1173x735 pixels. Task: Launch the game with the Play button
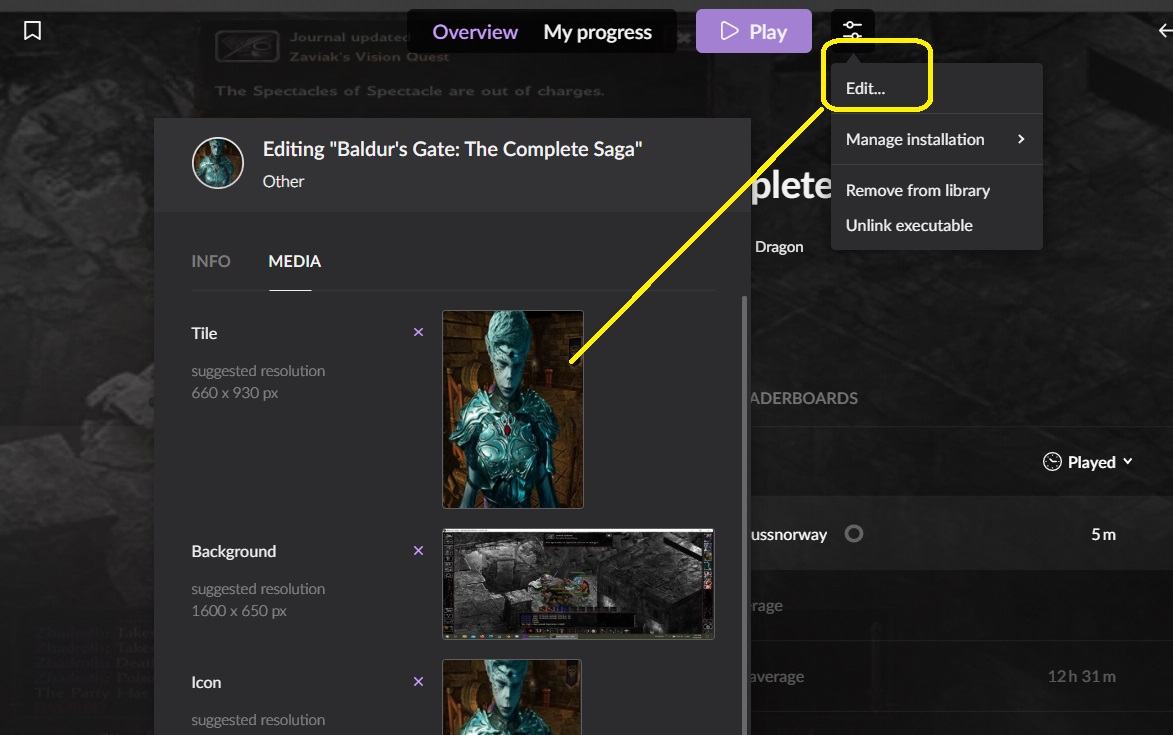[753, 31]
